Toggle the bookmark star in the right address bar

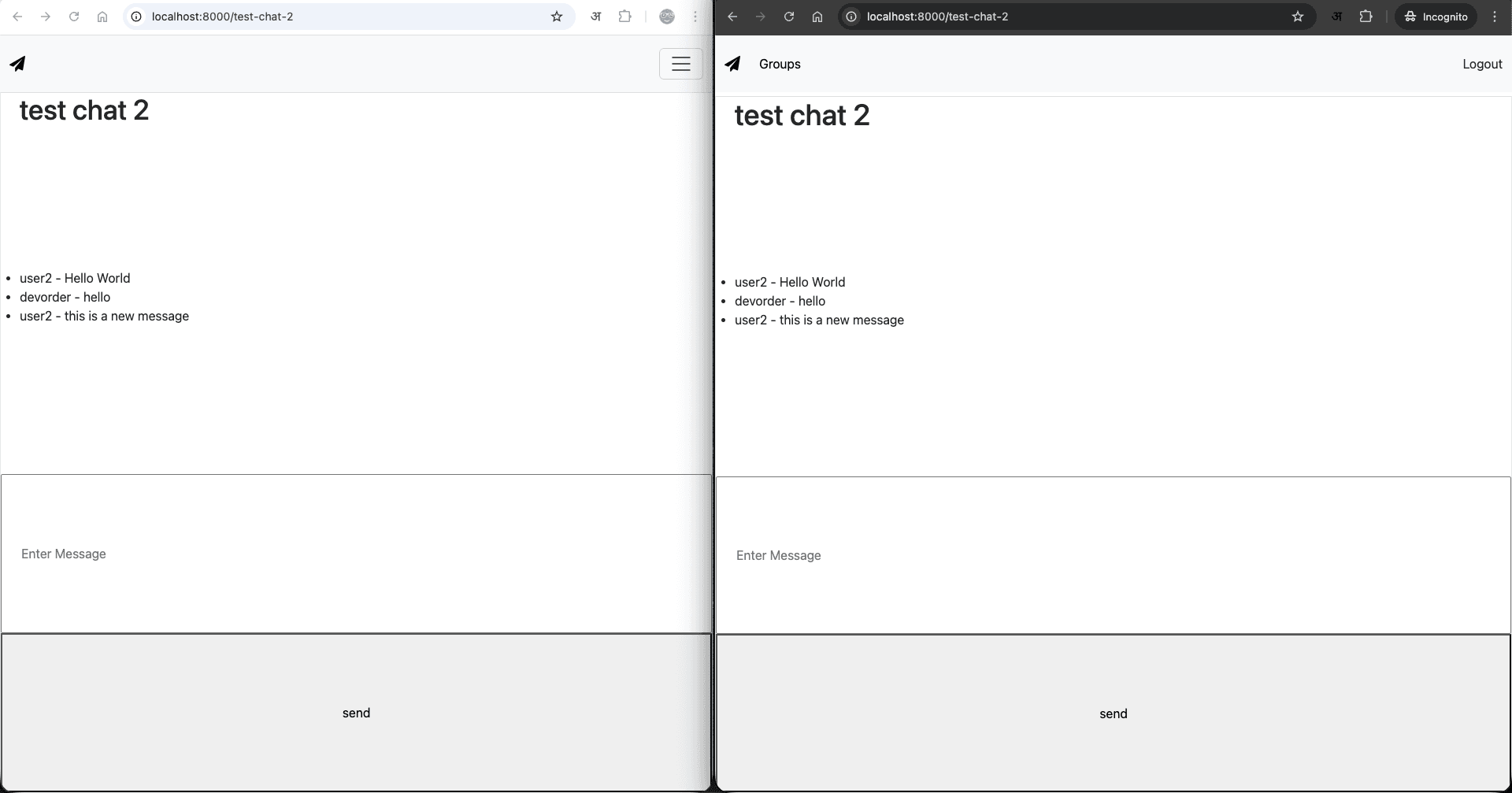pos(1298,16)
